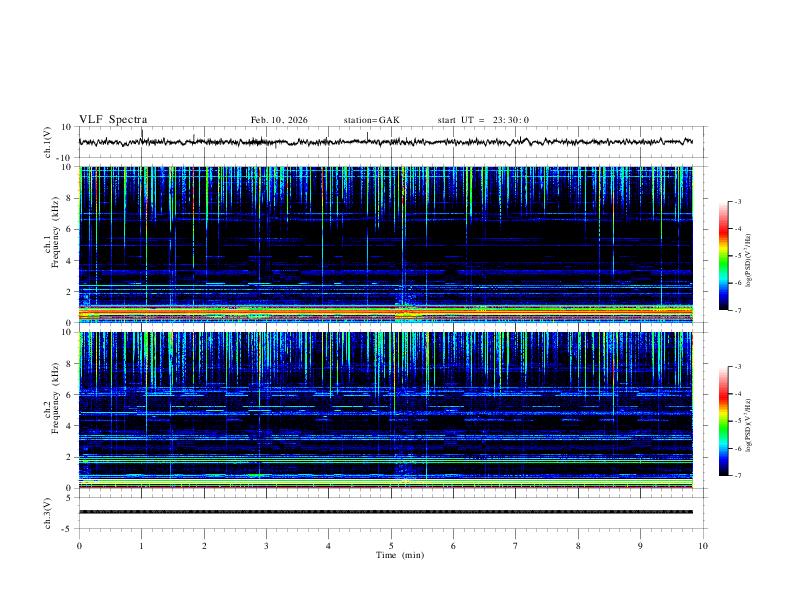Click the ch.3(V) axis label
792x612 pixels.
click(48, 513)
